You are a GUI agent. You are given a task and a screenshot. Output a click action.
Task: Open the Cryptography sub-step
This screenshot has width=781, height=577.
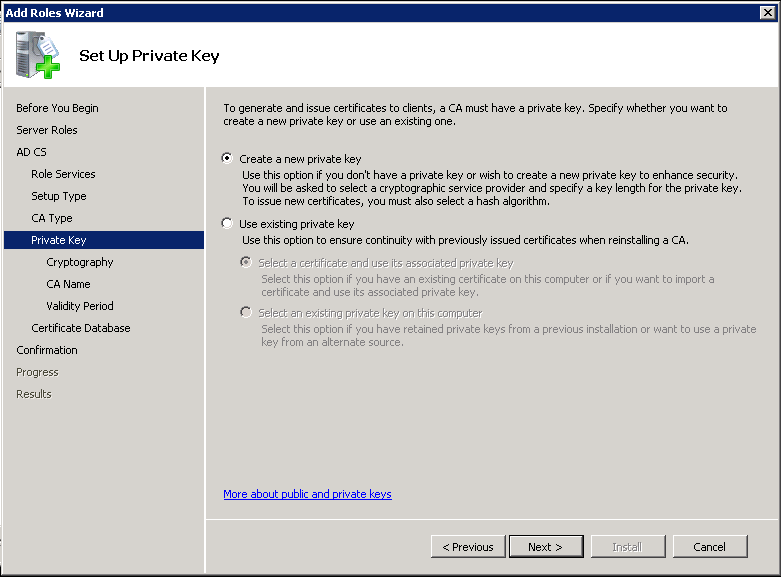pyautogui.click(x=80, y=262)
